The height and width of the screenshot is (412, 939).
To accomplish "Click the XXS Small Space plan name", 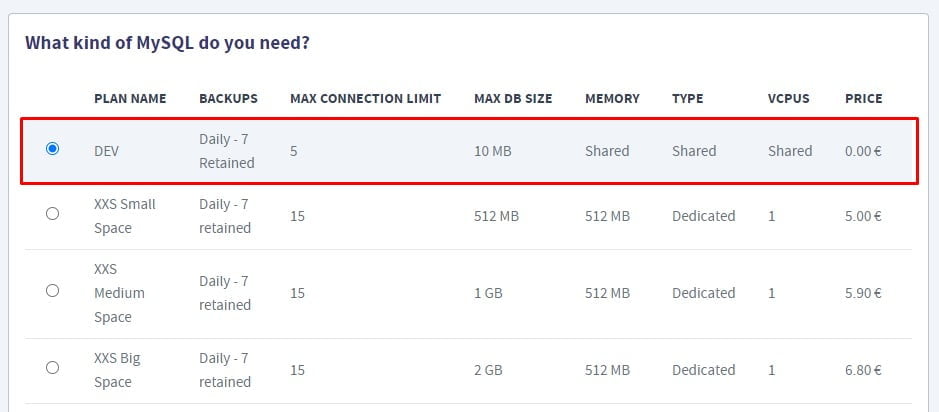I will [125, 216].
